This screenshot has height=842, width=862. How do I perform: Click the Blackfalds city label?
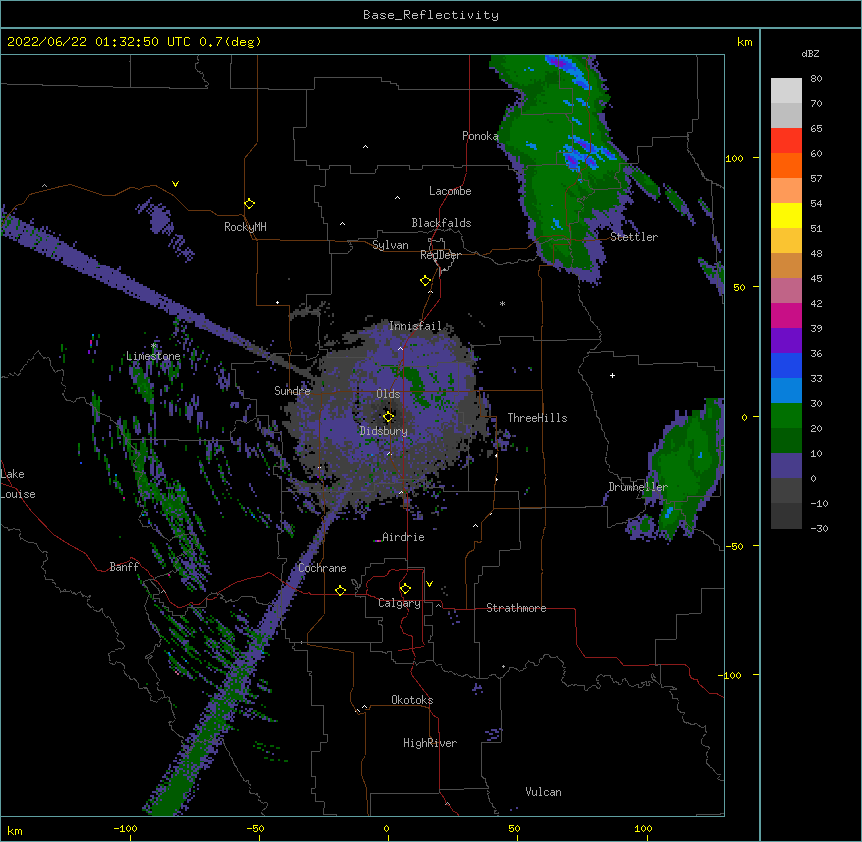[x=441, y=223]
